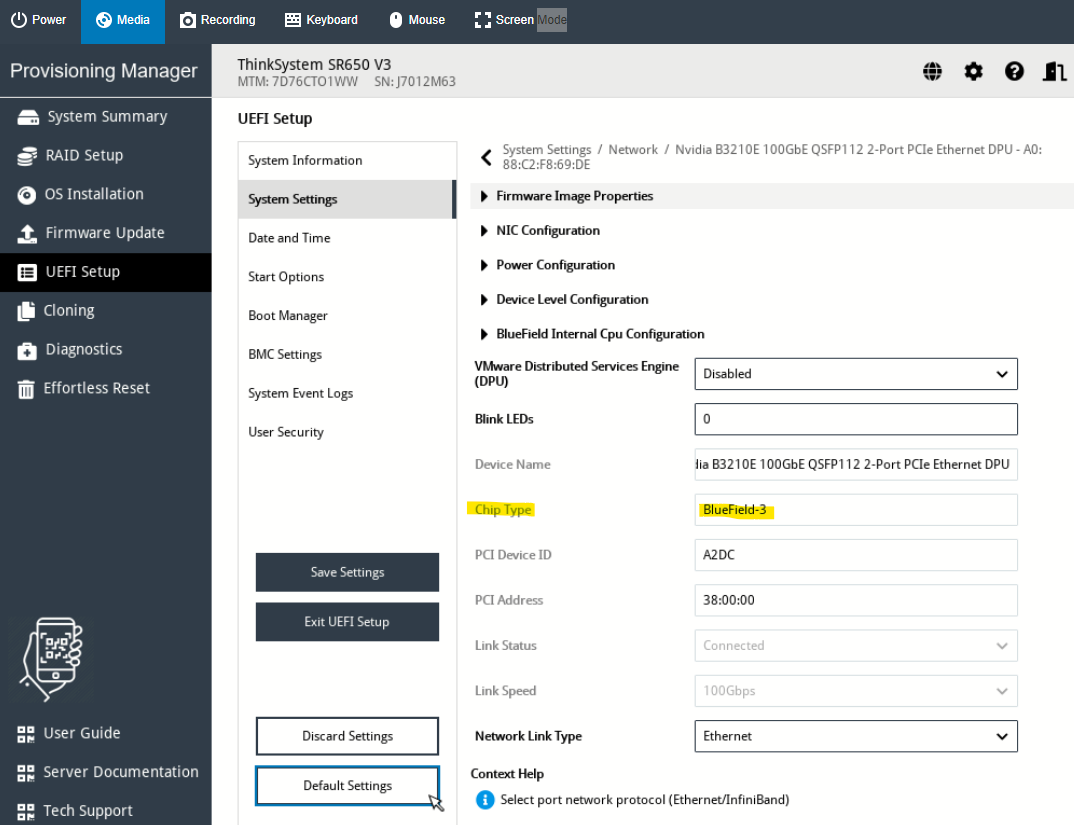
Task: Open the Keyboard menu
Action: 321,20
